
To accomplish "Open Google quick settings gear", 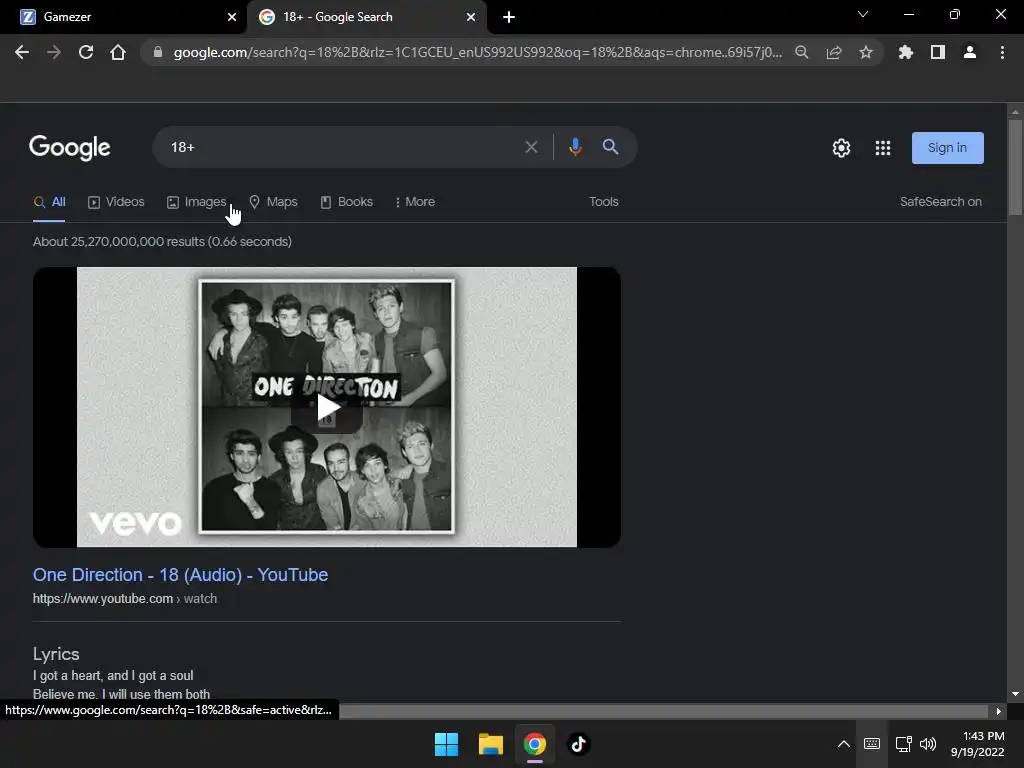I will point(841,148).
